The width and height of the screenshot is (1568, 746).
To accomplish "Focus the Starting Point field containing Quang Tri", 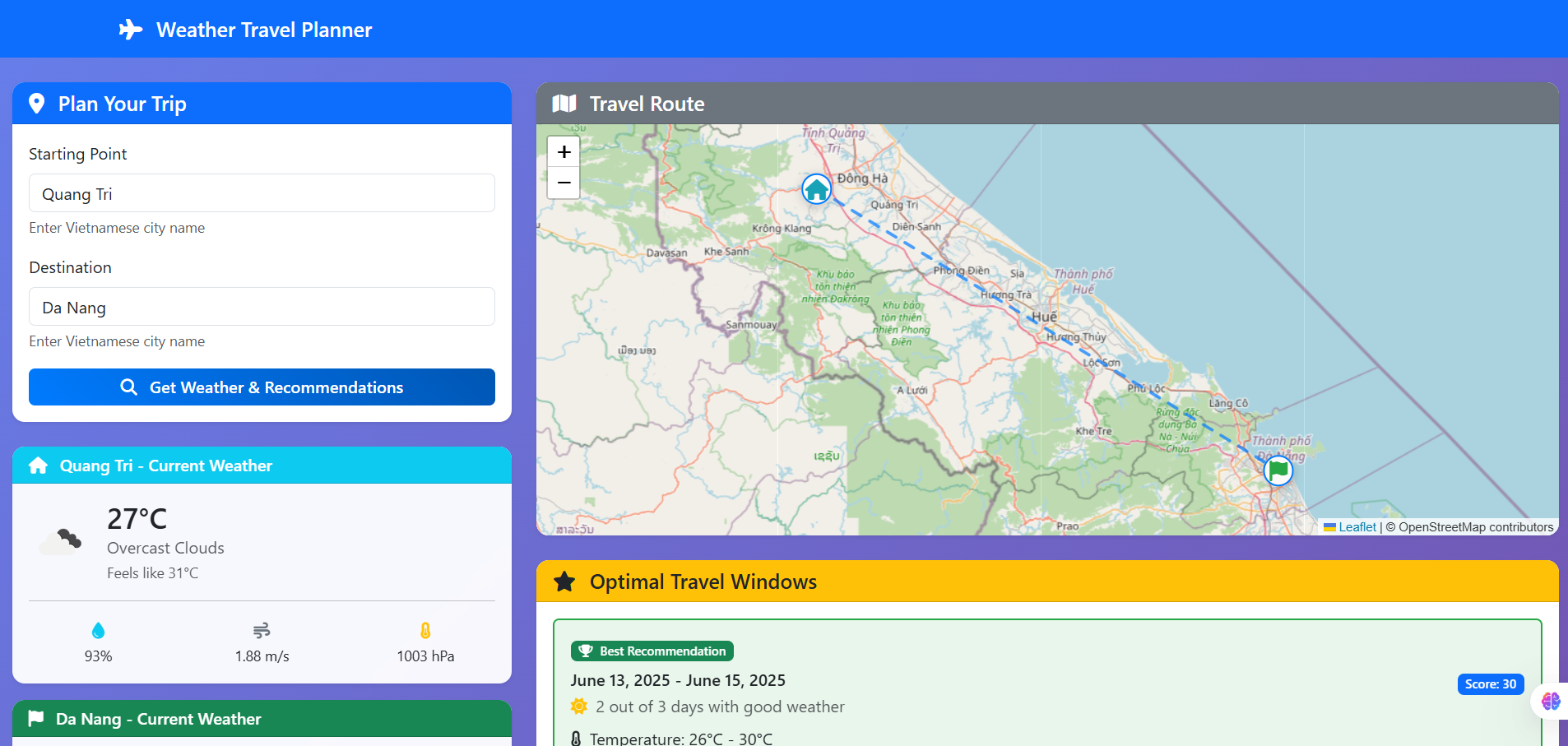I will point(262,193).
